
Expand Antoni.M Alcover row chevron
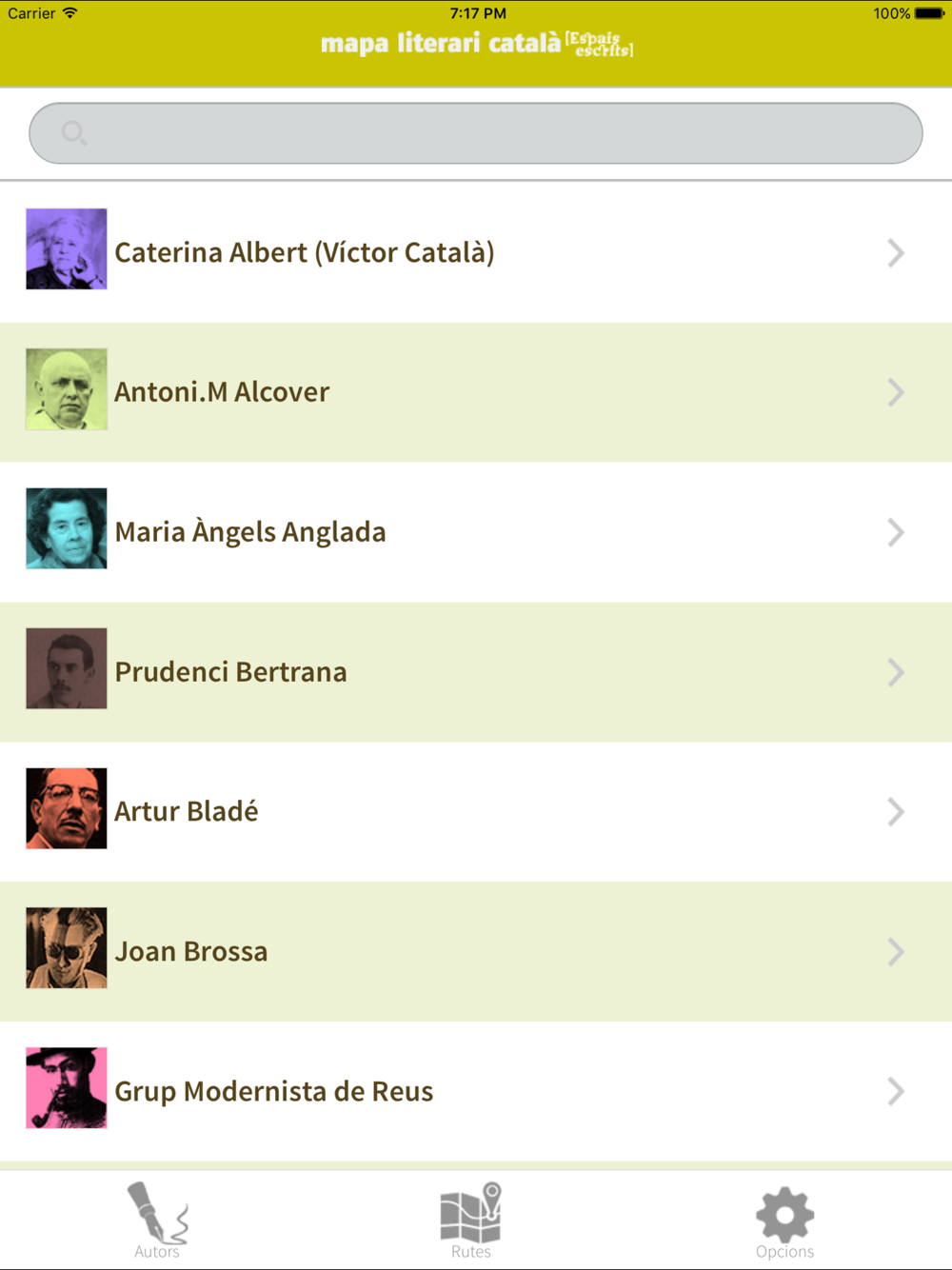pyautogui.click(x=896, y=392)
